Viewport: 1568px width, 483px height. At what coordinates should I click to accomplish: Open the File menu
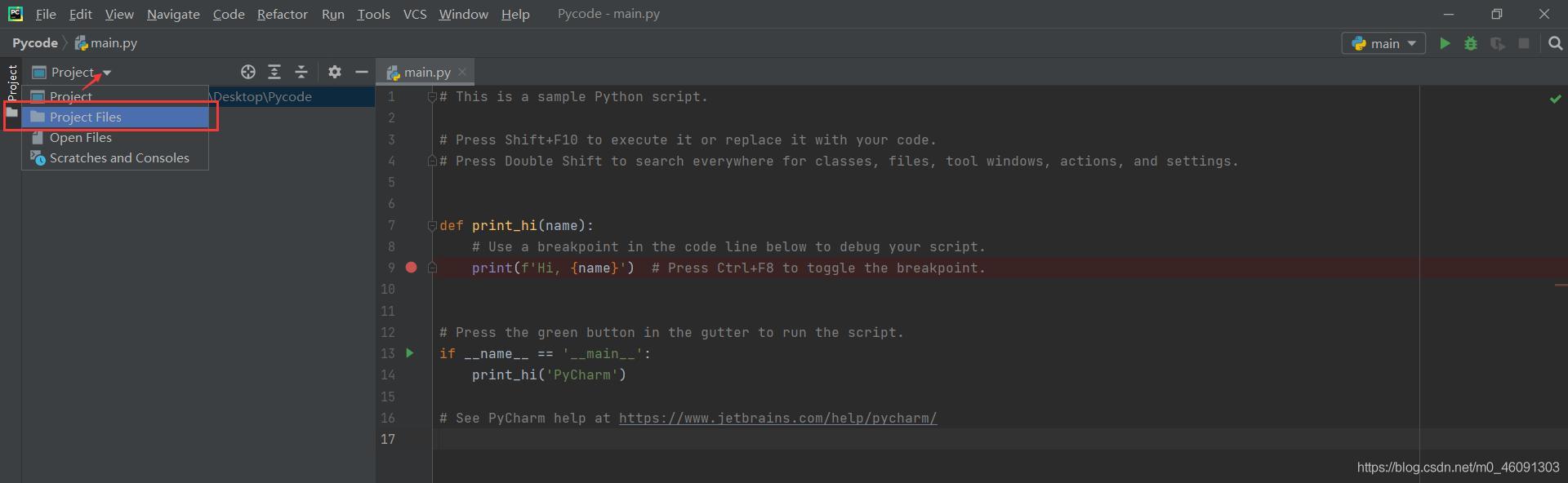tap(46, 14)
